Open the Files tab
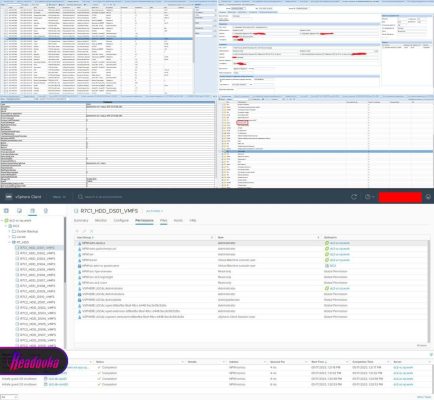 point(163,220)
